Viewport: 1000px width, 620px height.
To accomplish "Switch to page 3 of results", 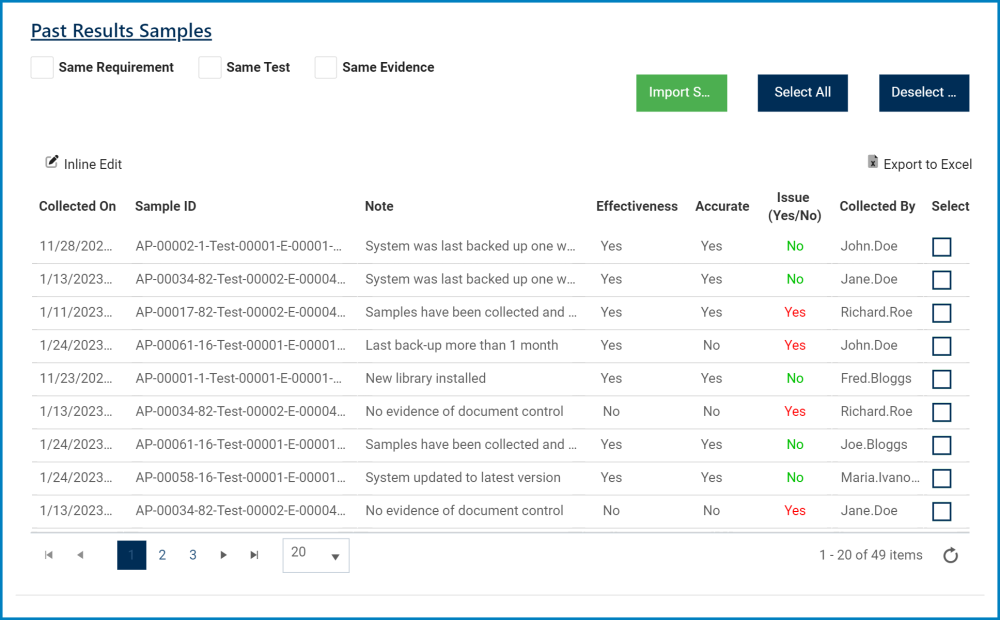I will tap(193, 555).
